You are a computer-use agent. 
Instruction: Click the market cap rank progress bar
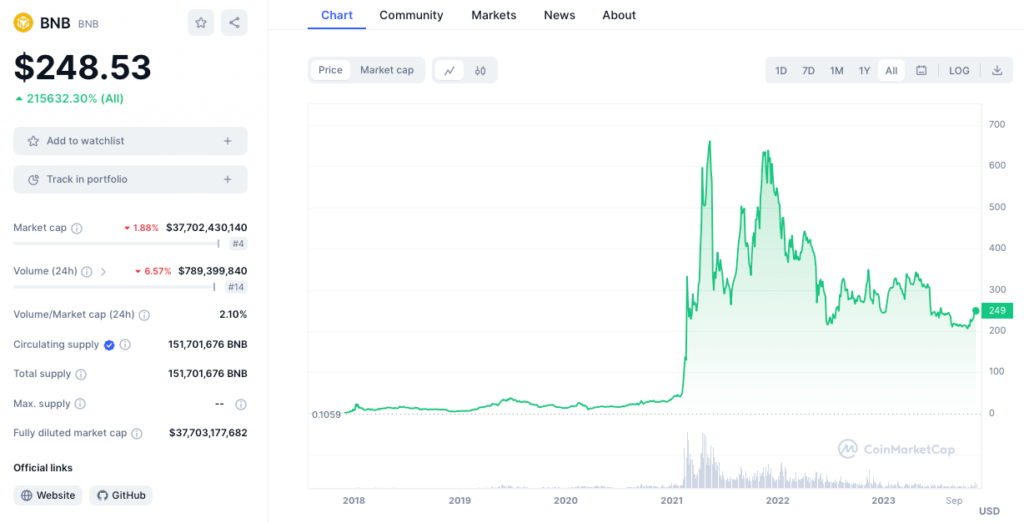point(116,244)
